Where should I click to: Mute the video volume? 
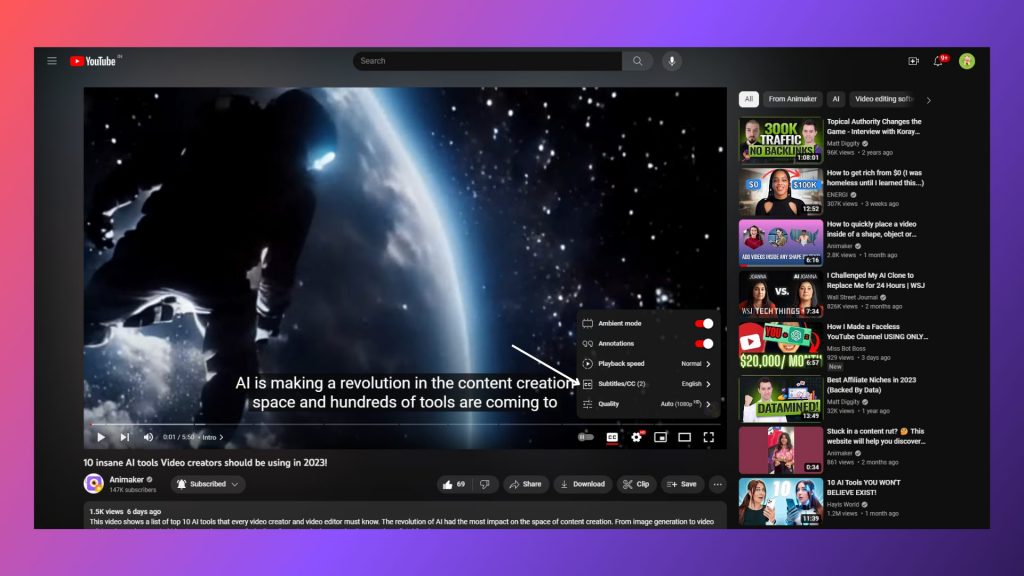point(148,437)
